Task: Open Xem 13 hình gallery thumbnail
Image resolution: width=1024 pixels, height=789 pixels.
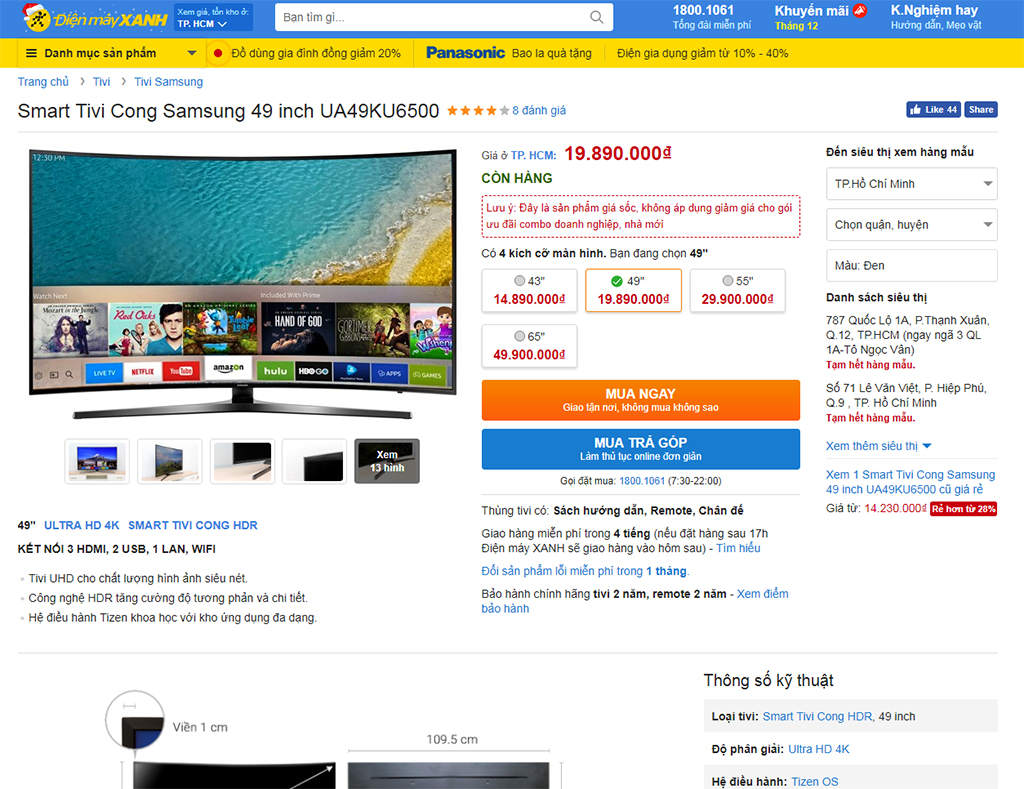Action: click(387, 461)
